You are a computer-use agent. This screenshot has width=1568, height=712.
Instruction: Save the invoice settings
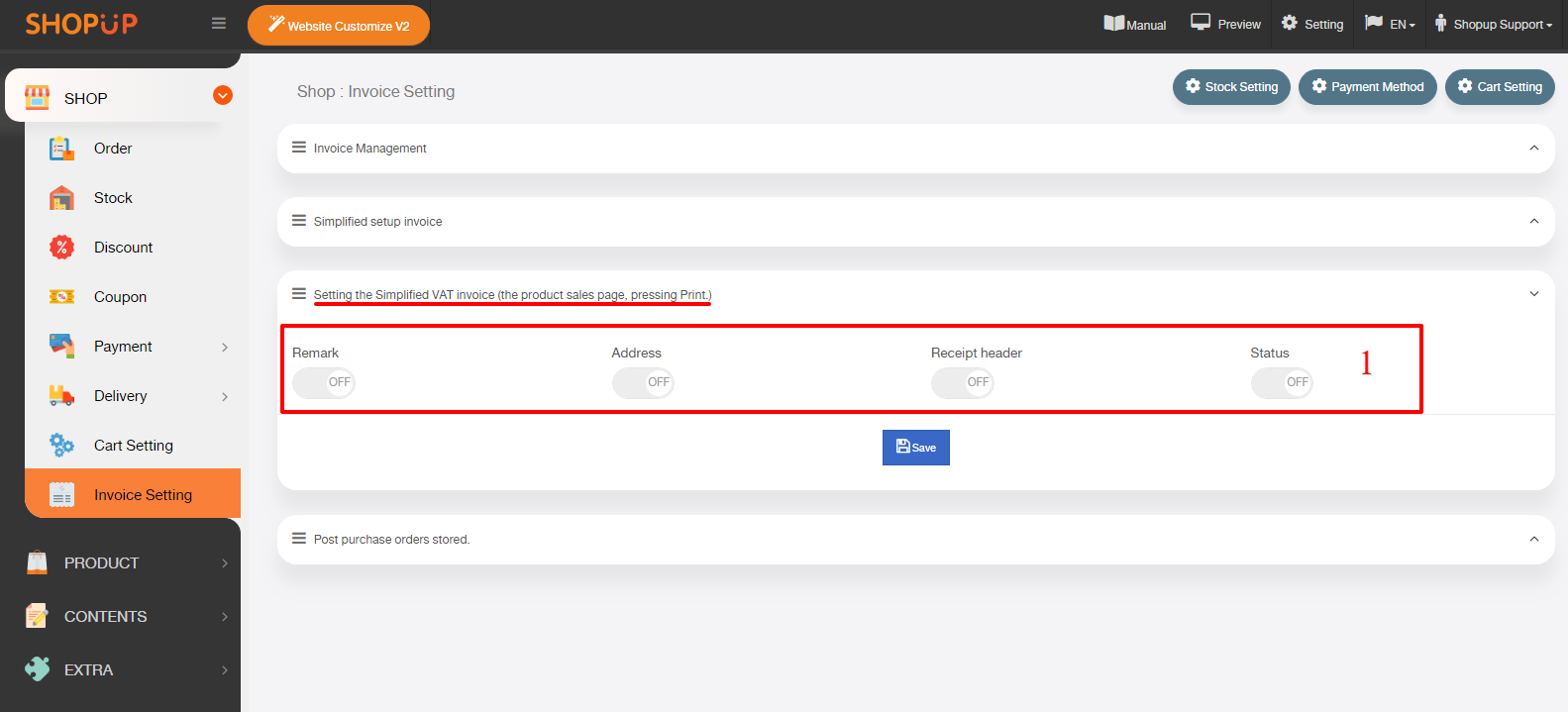(916, 448)
